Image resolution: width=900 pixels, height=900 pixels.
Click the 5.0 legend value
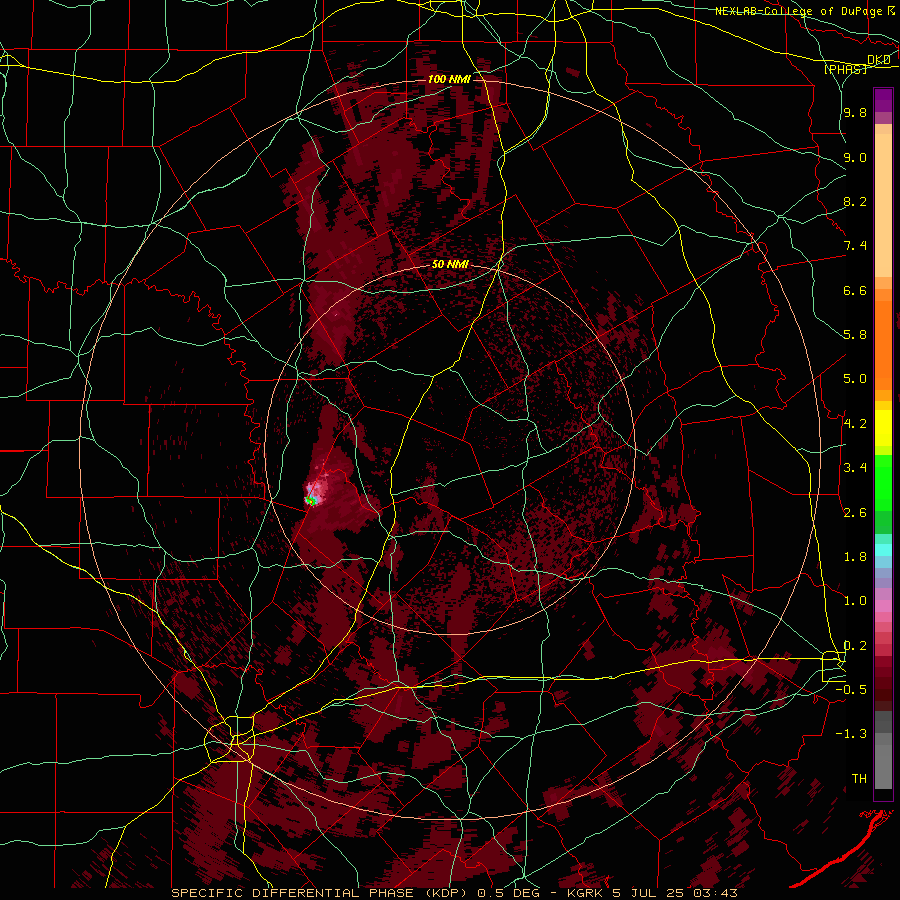pos(855,379)
